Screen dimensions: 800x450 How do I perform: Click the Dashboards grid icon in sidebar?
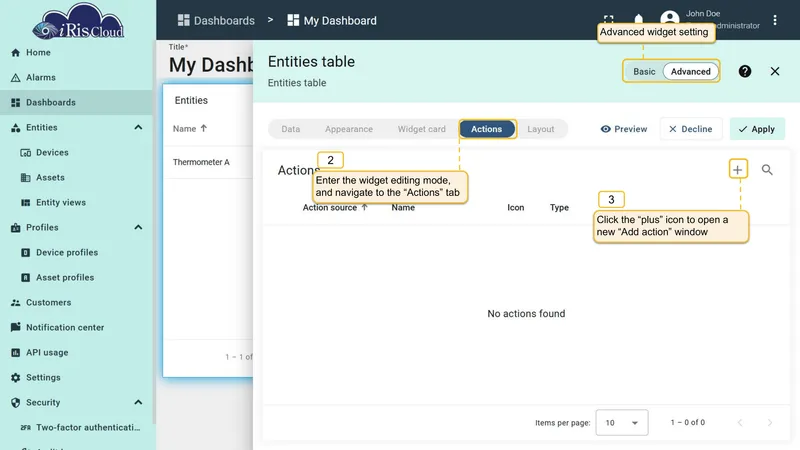[x=15, y=103]
